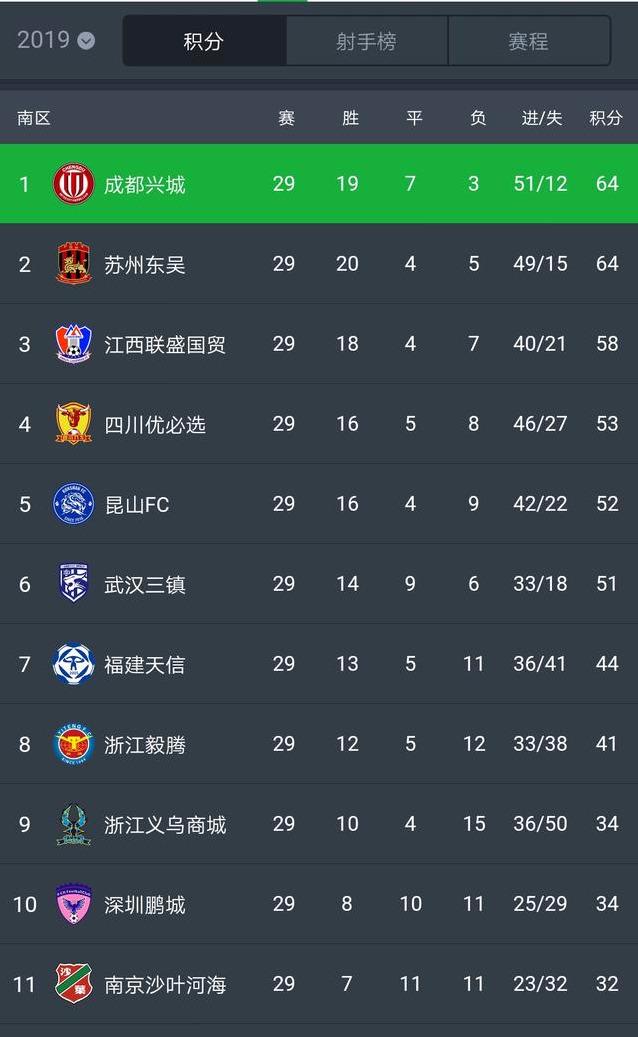Click the 南区 division label
This screenshot has width=638, height=1037.
click(x=34, y=118)
